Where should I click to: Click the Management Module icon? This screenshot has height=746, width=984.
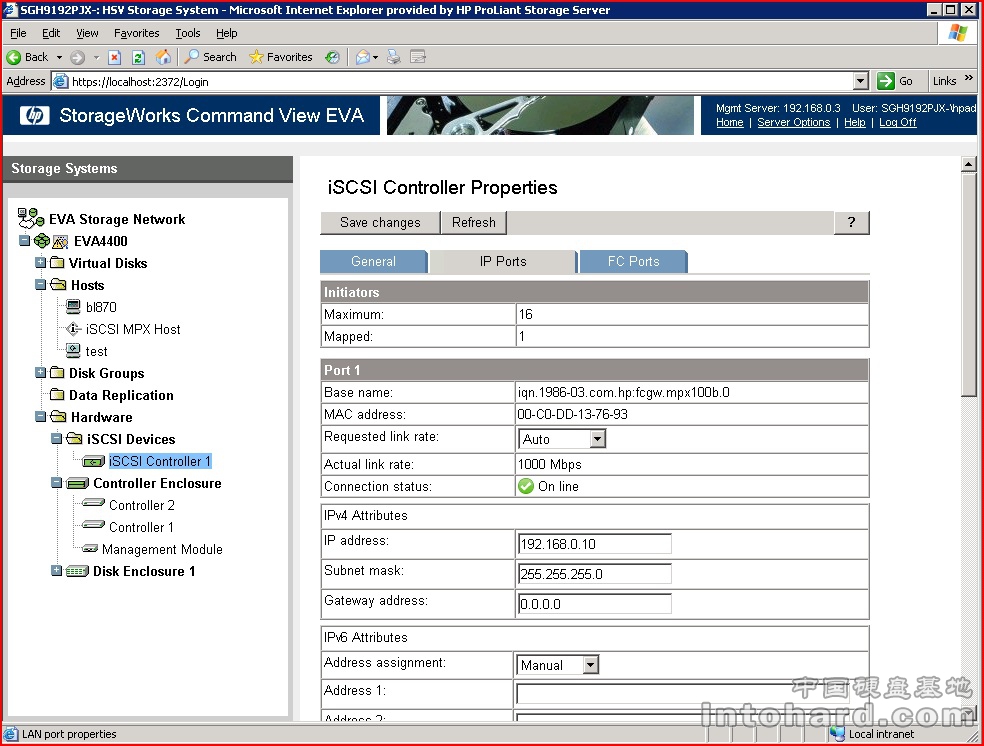coord(90,549)
